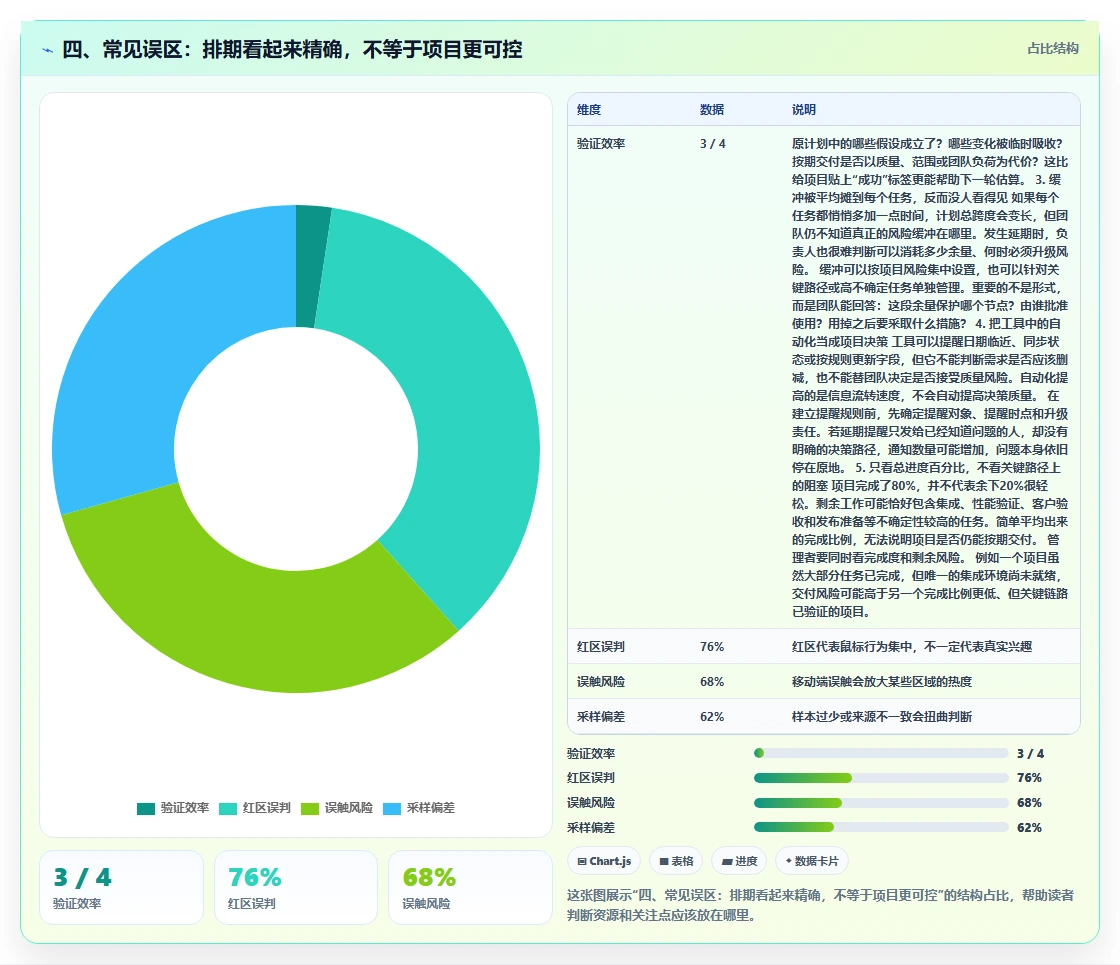This screenshot has width=1120, height=965.
Task: Click the 维度 column header
Action: click(x=589, y=110)
